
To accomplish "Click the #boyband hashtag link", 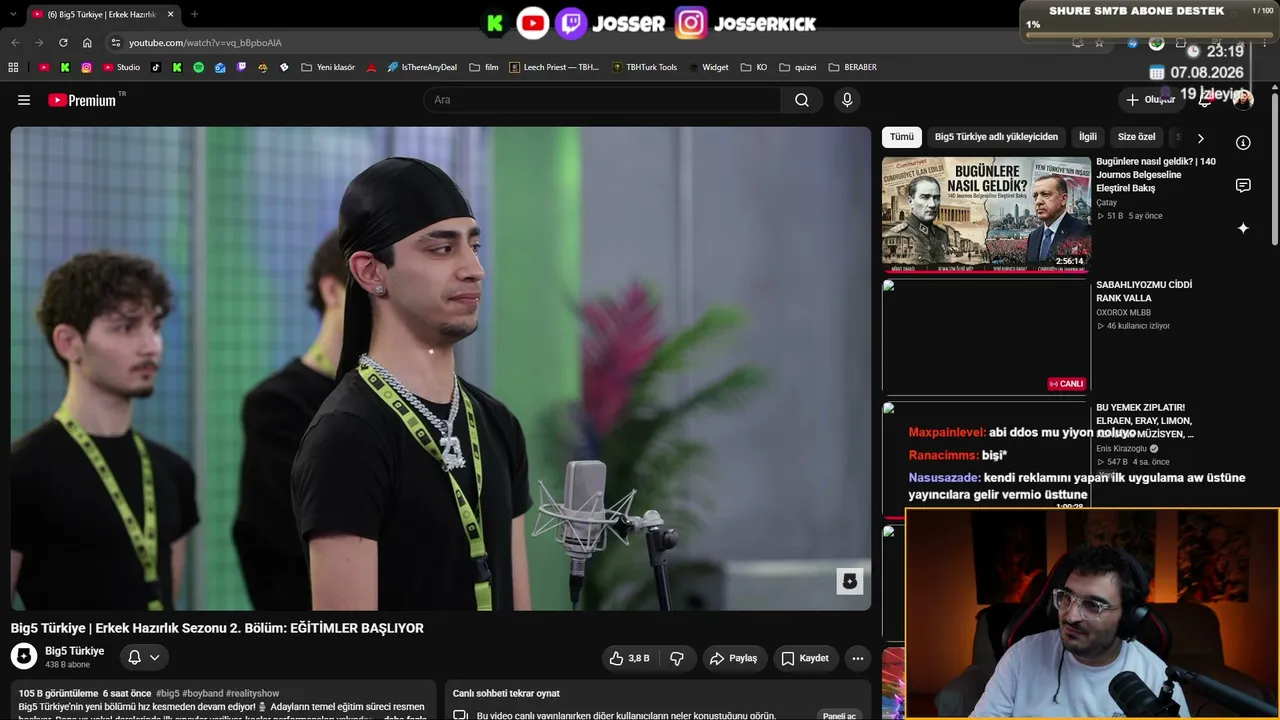I will point(203,693).
